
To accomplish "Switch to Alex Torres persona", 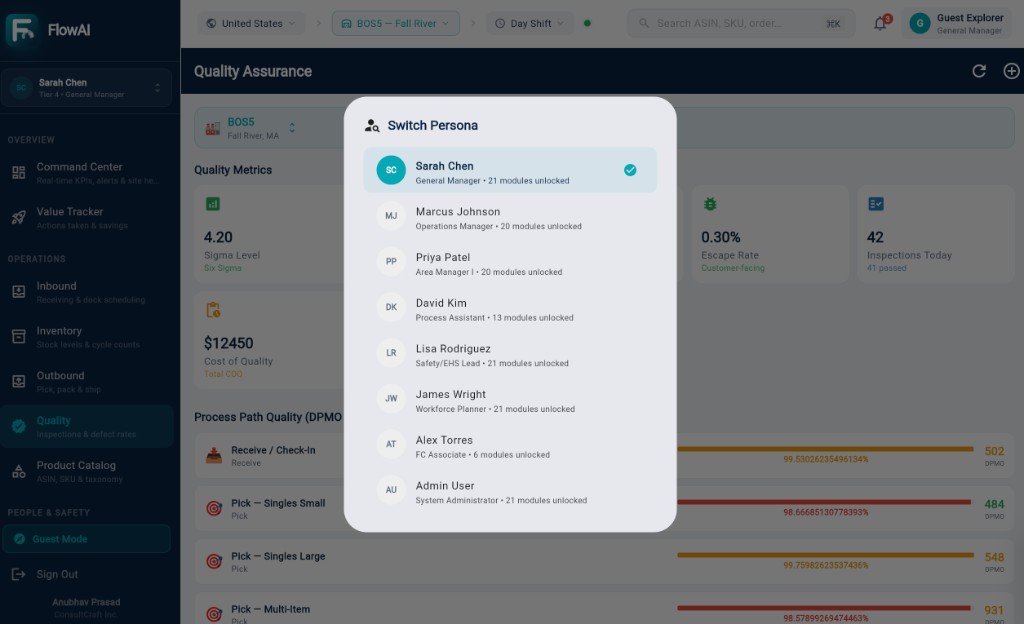I will pyautogui.click(x=510, y=445).
